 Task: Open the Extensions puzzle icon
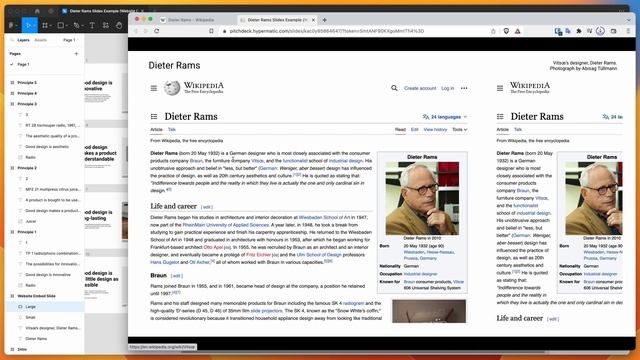tap(579, 31)
